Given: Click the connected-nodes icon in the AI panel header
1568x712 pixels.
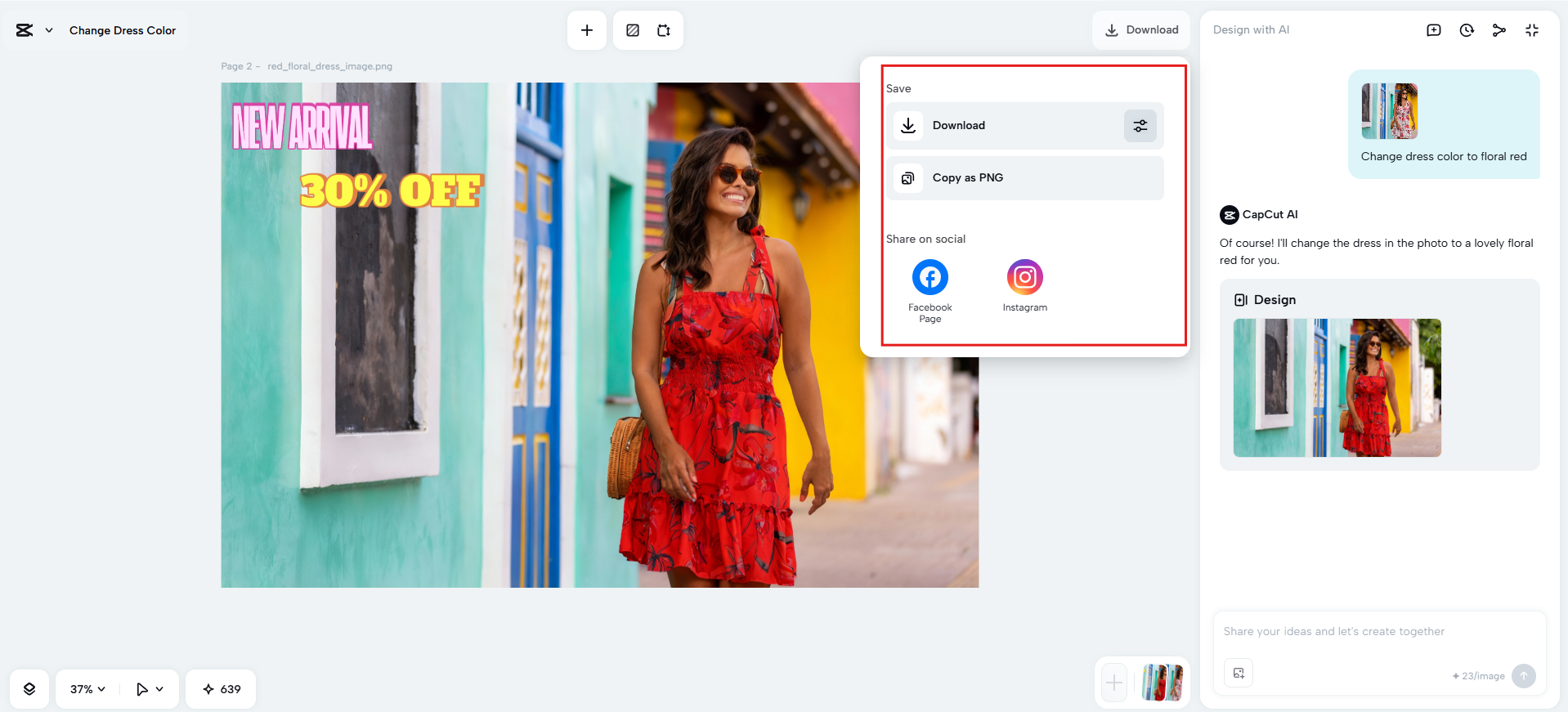Looking at the screenshot, I should tap(1499, 30).
